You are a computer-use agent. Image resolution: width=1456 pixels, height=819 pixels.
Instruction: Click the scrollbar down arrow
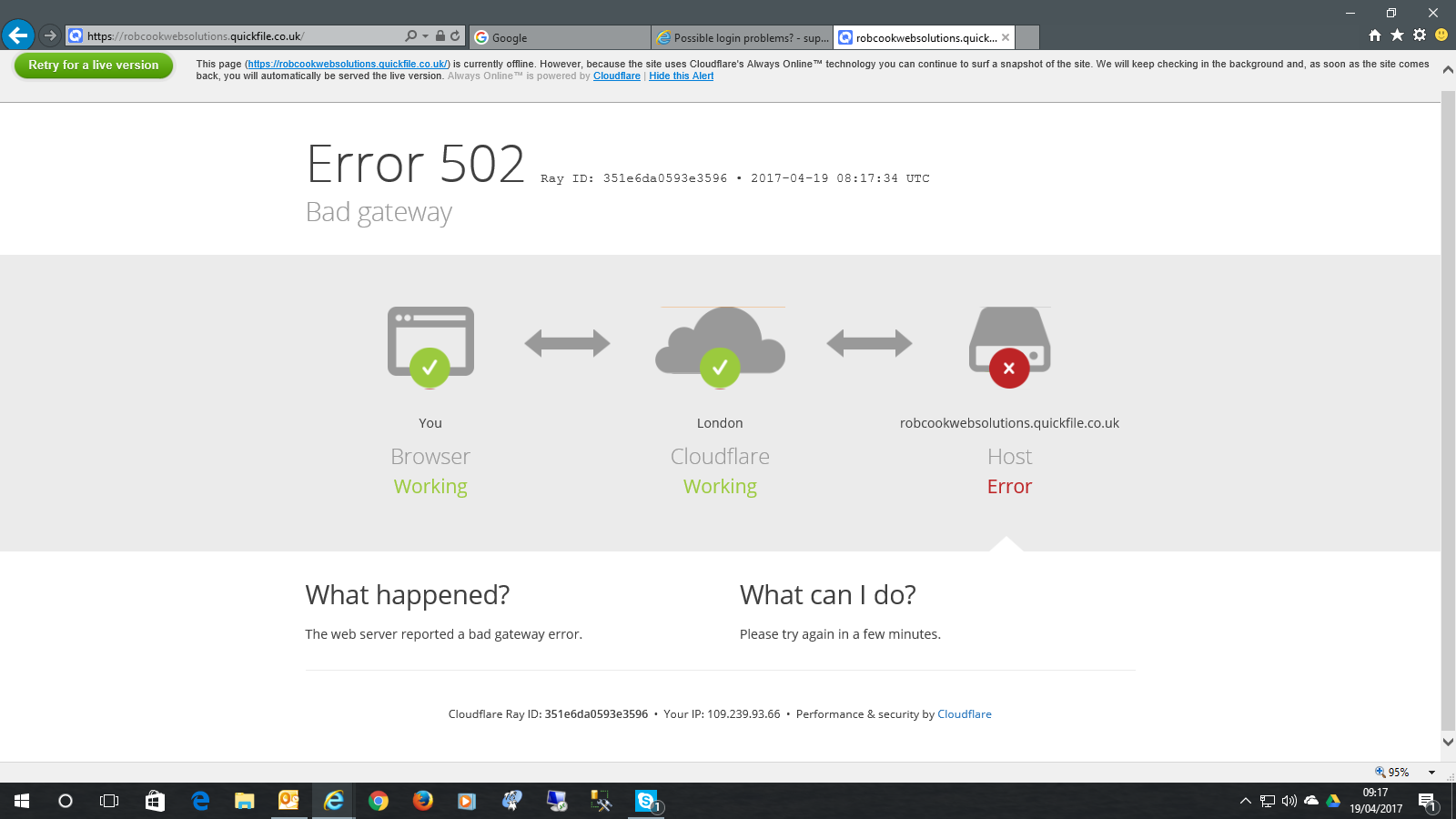(x=1448, y=742)
